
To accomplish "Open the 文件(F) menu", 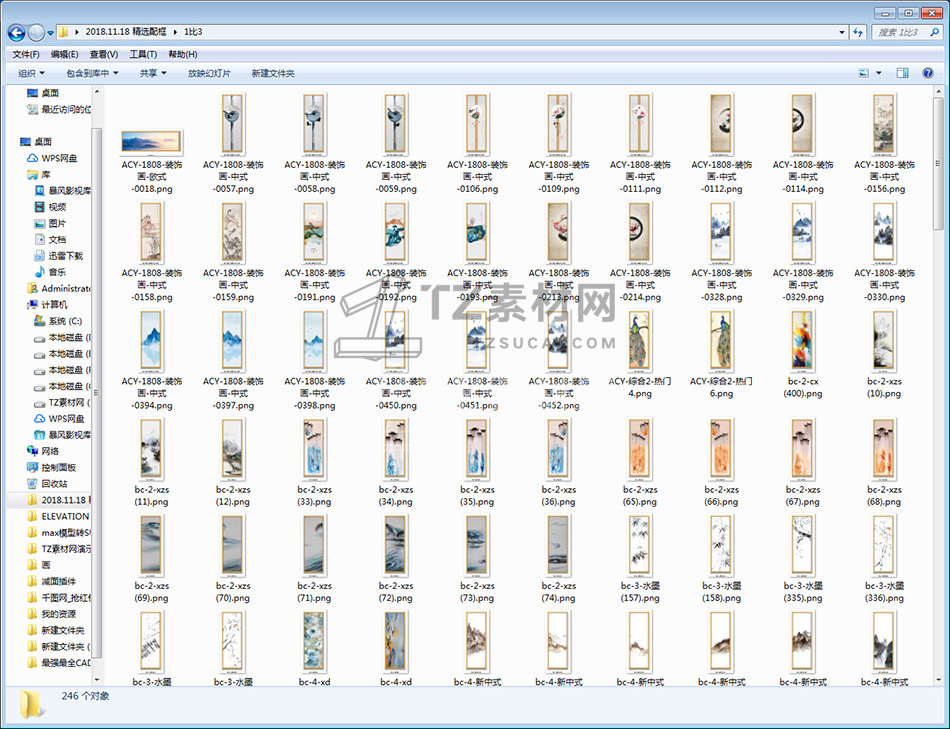I will pos(26,54).
